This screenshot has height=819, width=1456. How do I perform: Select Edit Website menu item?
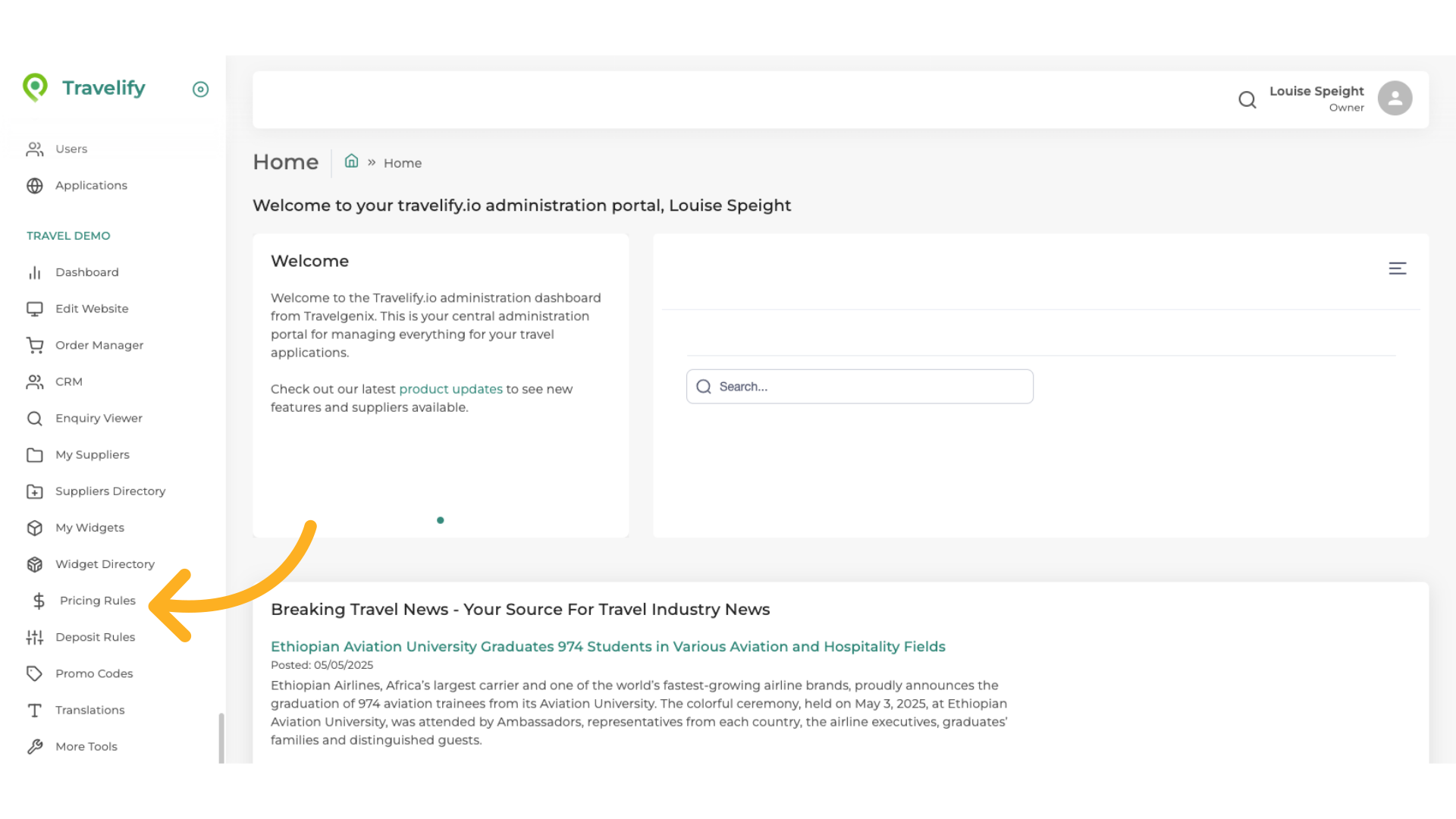click(x=92, y=309)
